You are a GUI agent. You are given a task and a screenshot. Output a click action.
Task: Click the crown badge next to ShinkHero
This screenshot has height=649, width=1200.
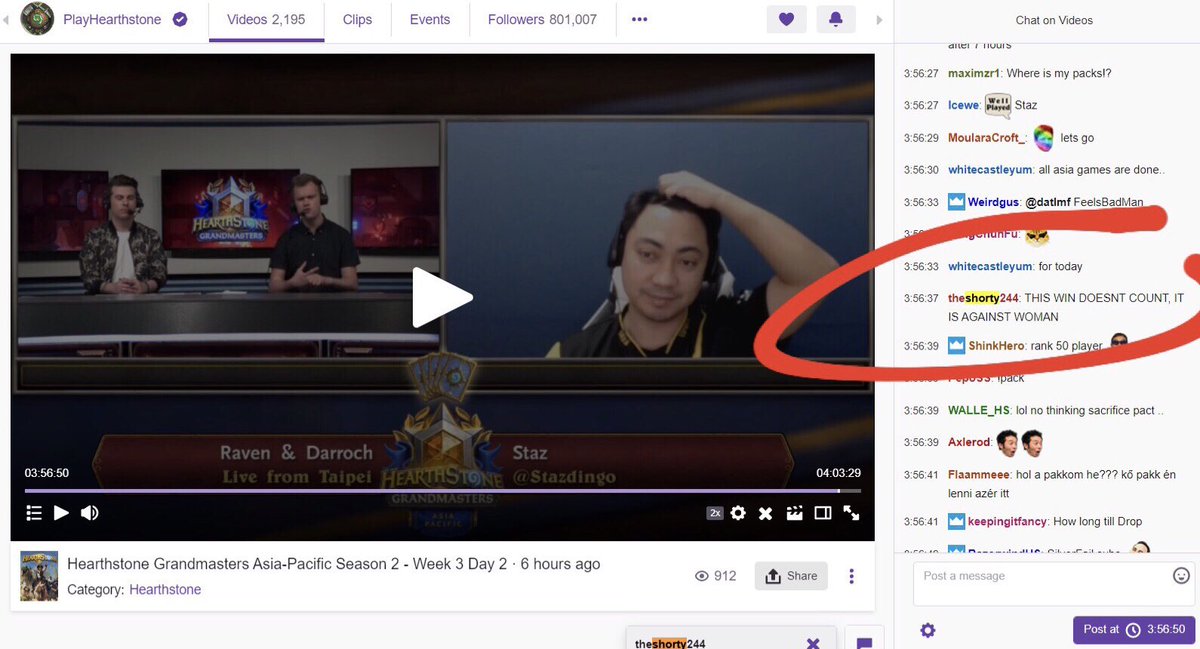coord(956,346)
